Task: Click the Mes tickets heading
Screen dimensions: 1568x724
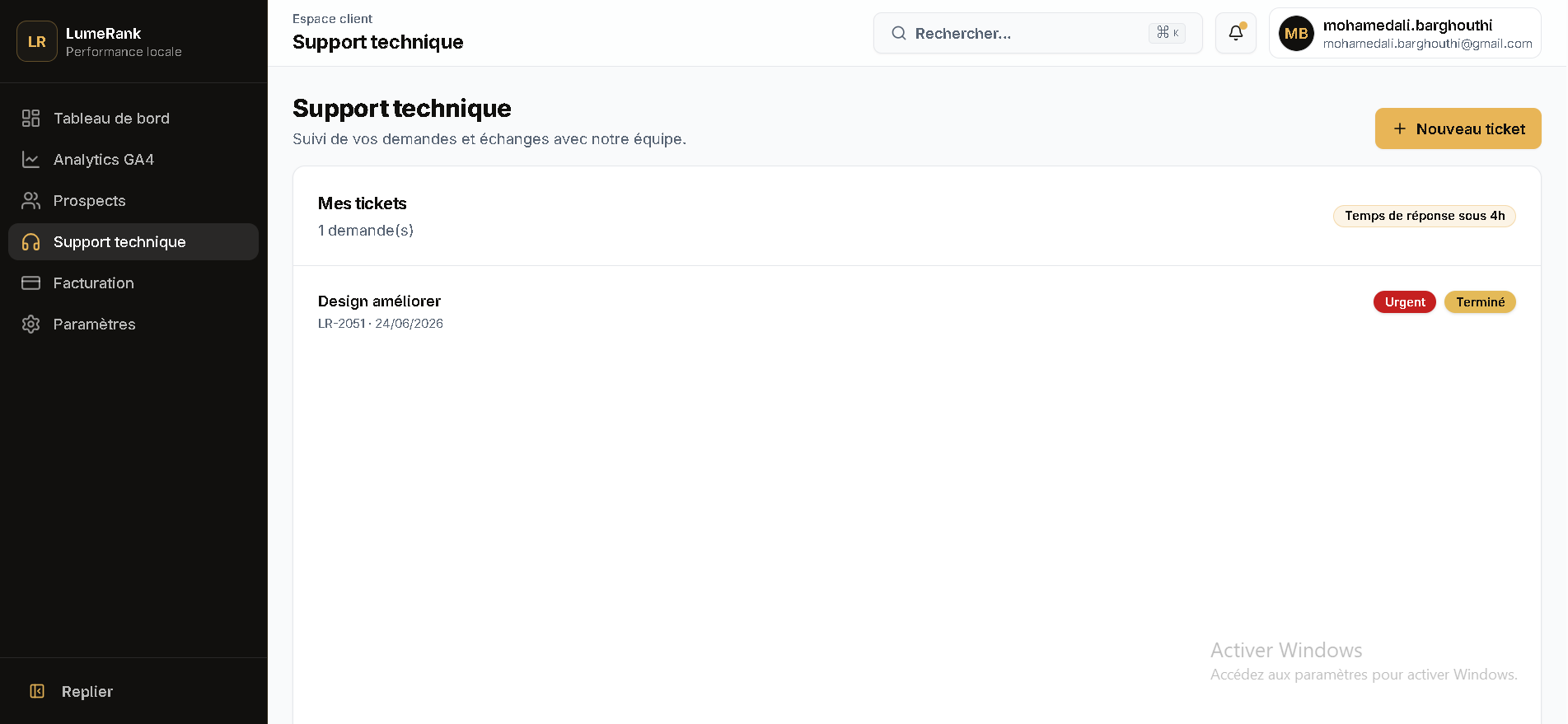Action: [362, 203]
